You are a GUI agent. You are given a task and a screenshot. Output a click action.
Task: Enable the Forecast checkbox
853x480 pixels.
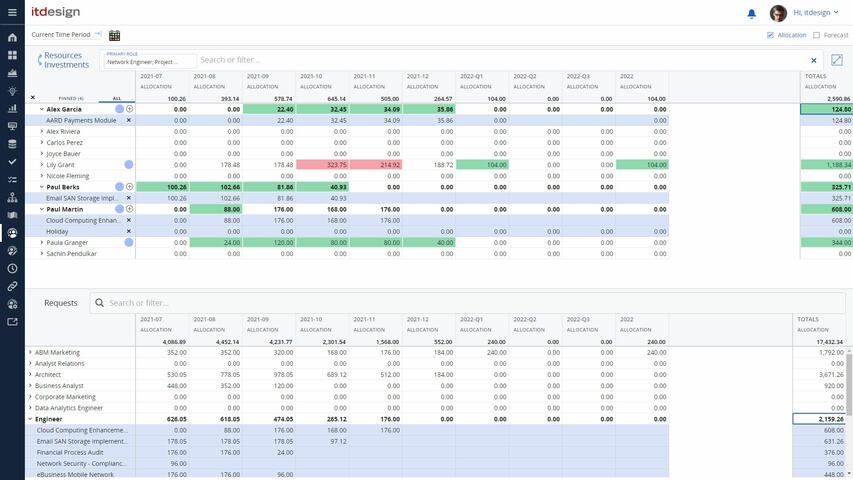(816, 35)
